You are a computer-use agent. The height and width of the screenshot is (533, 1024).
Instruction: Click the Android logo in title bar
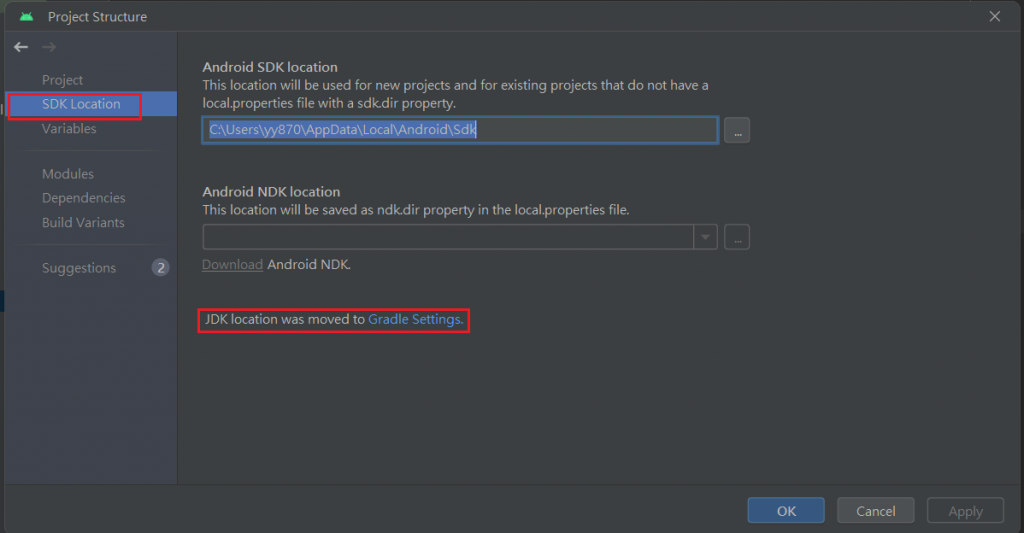tap(26, 16)
